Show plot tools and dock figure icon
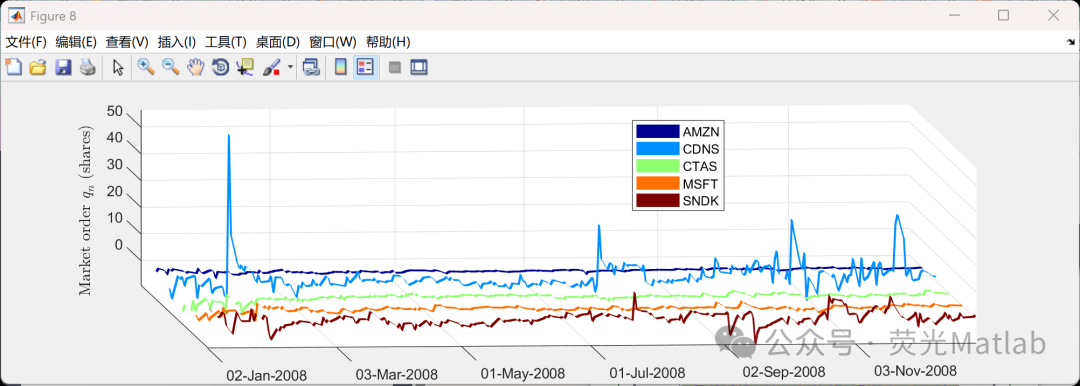The height and width of the screenshot is (386, 1080). click(x=419, y=68)
